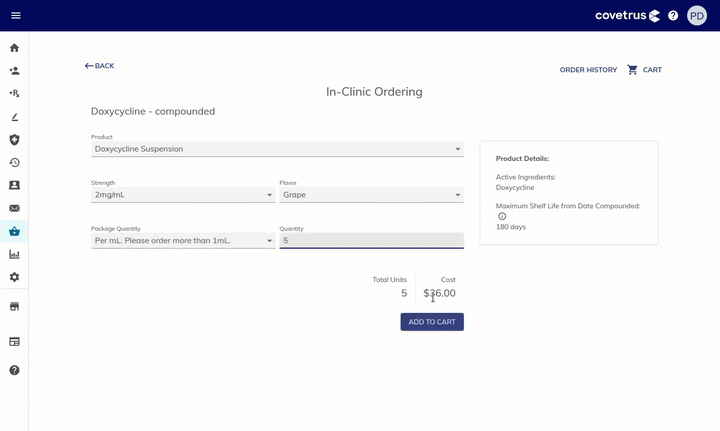Click the help icon in the top bar
Image resolution: width=720 pixels, height=431 pixels.
673,16
